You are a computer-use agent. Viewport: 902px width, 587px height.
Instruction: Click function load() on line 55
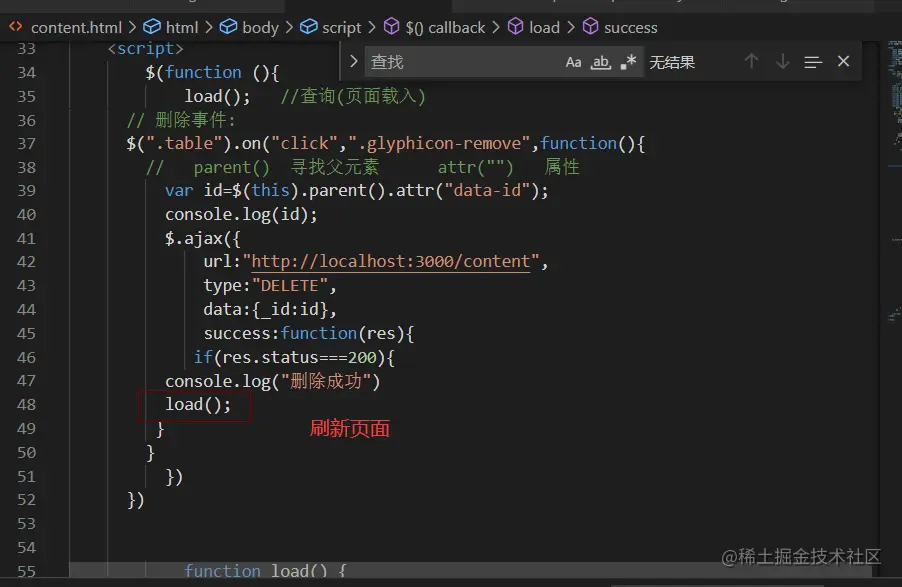265,571
